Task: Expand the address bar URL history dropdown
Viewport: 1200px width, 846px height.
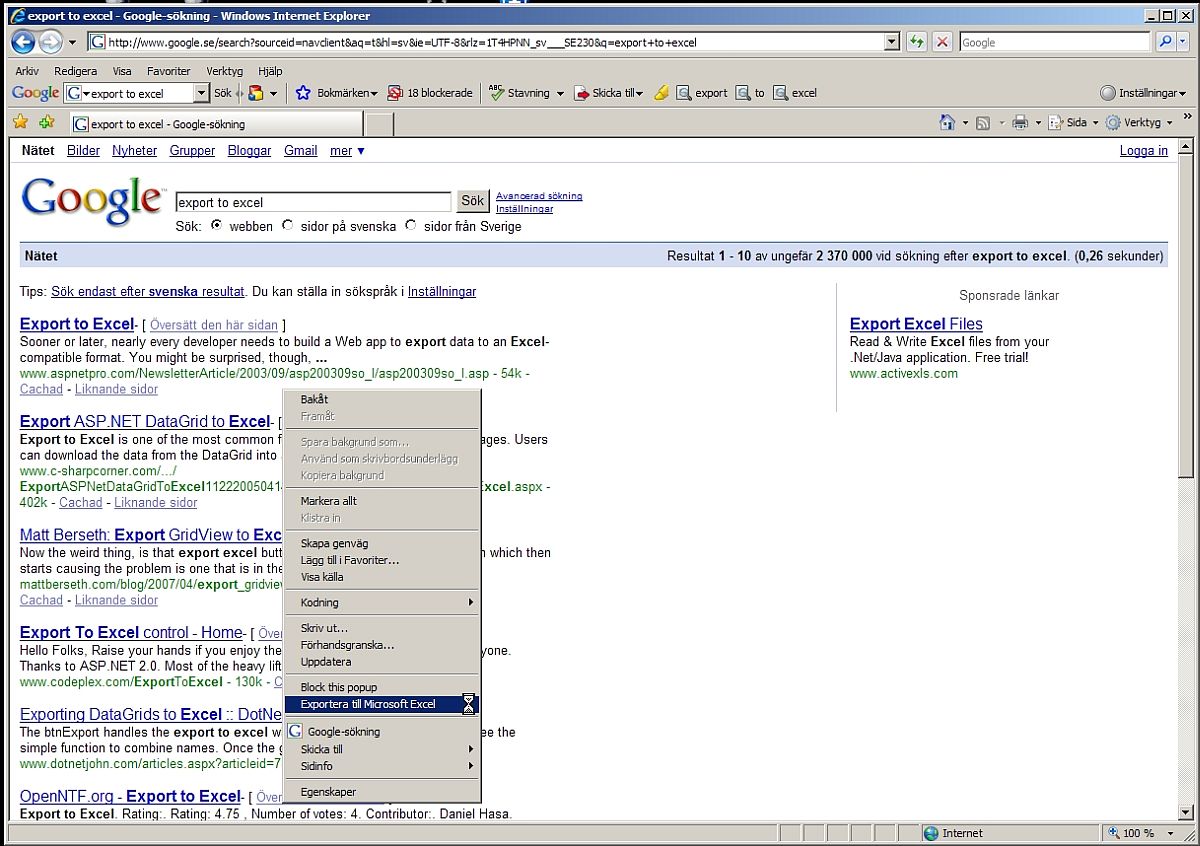Action: pos(892,42)
